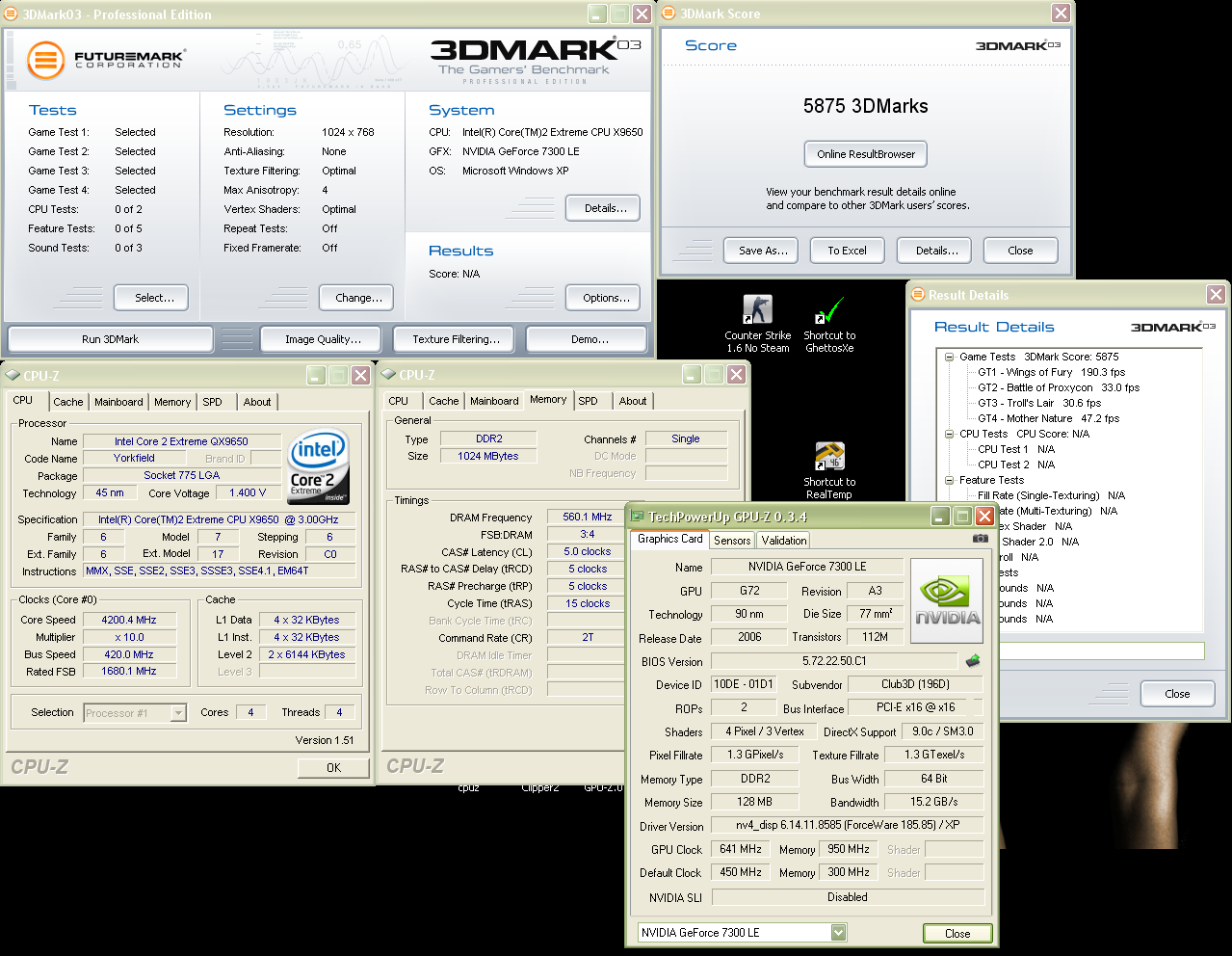The width and height of the screenshot is (1232, 956).
Task: Switch to the CPU tab in the CPU-Z window showing the Memory tab
Action: click(399, 401)
